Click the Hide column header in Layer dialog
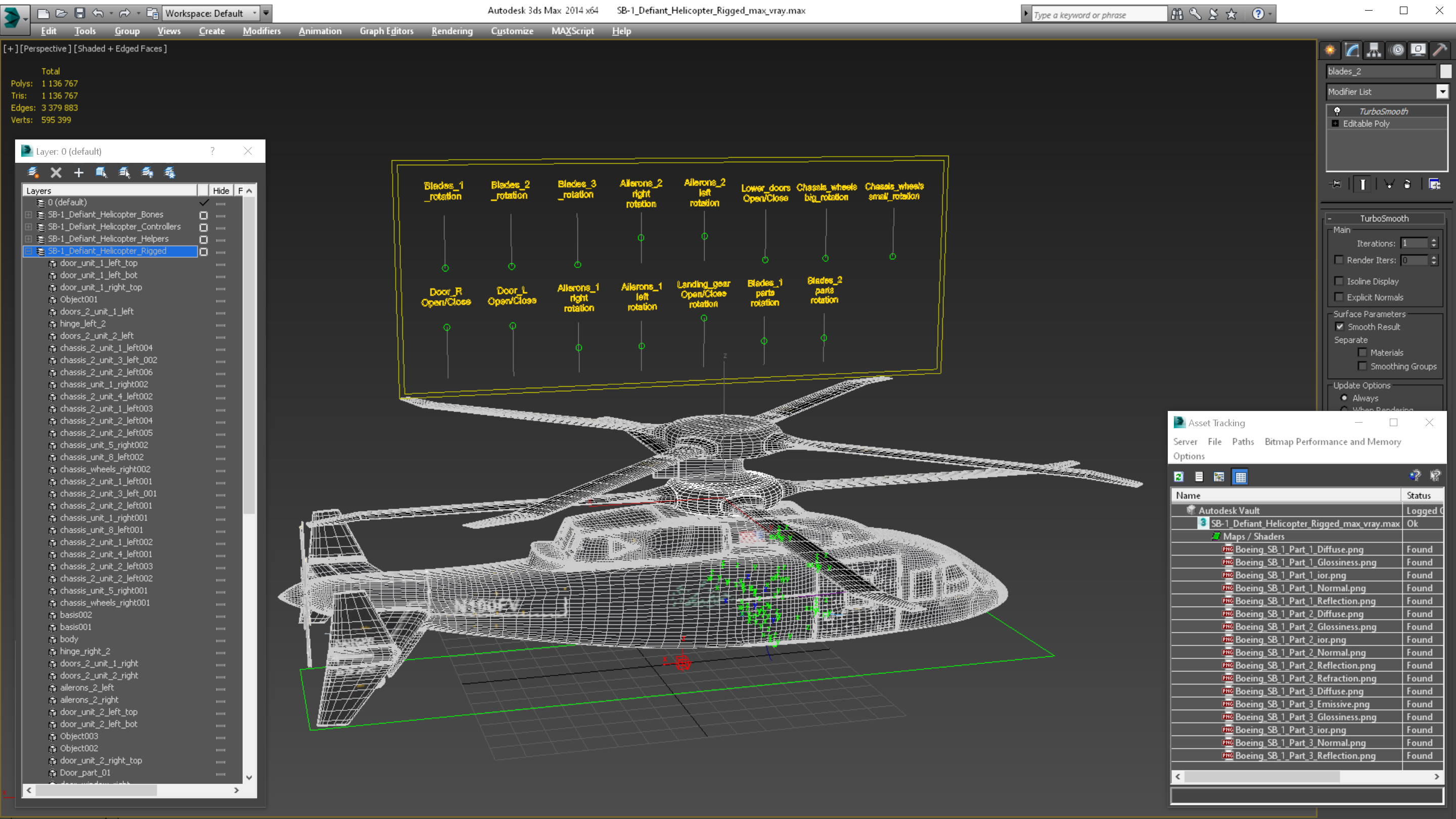Image resolution: width=1456 pixels, height=819 pixels. click(x=221, y=191)
